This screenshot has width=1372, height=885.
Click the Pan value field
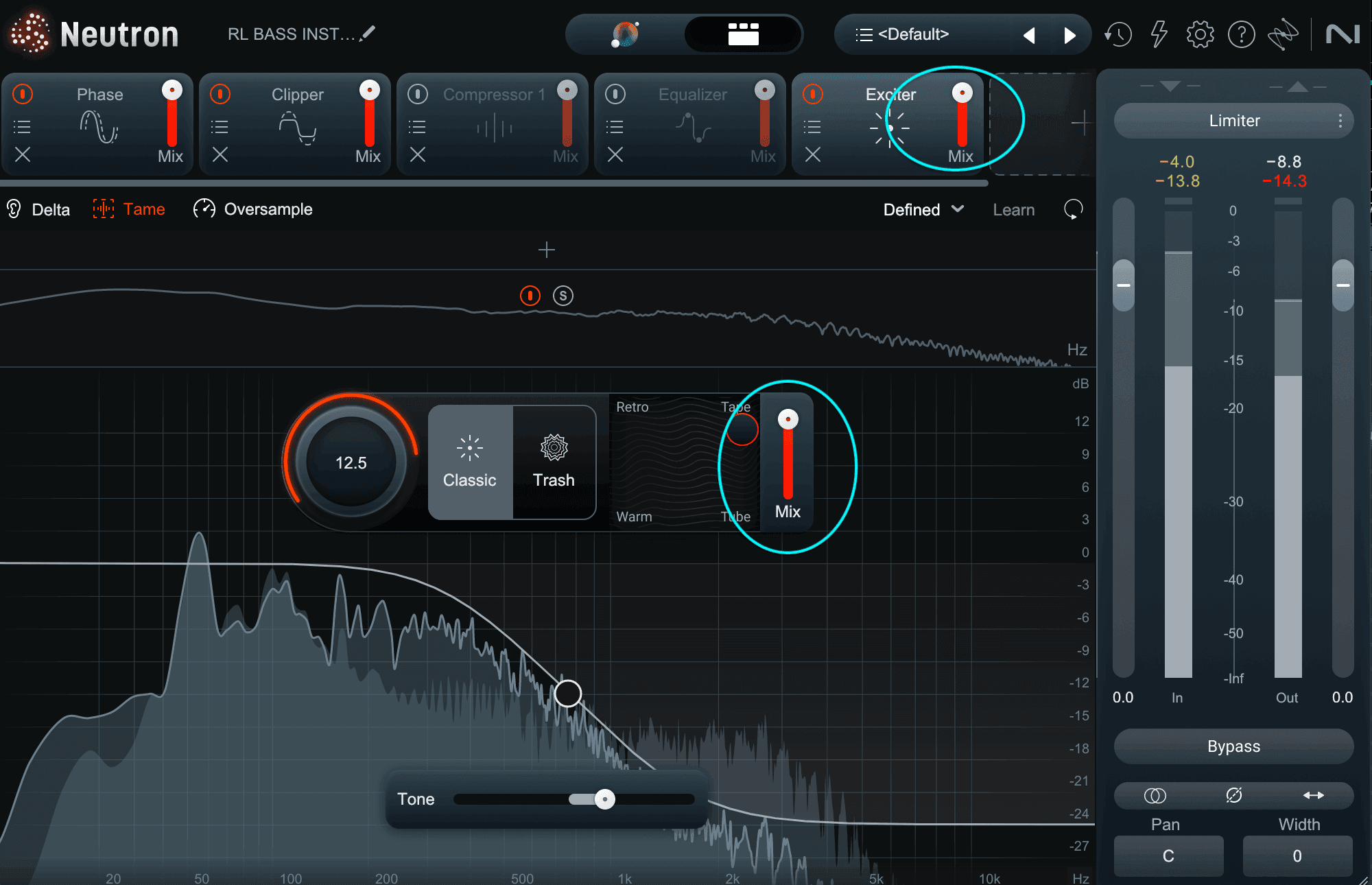1168,856
